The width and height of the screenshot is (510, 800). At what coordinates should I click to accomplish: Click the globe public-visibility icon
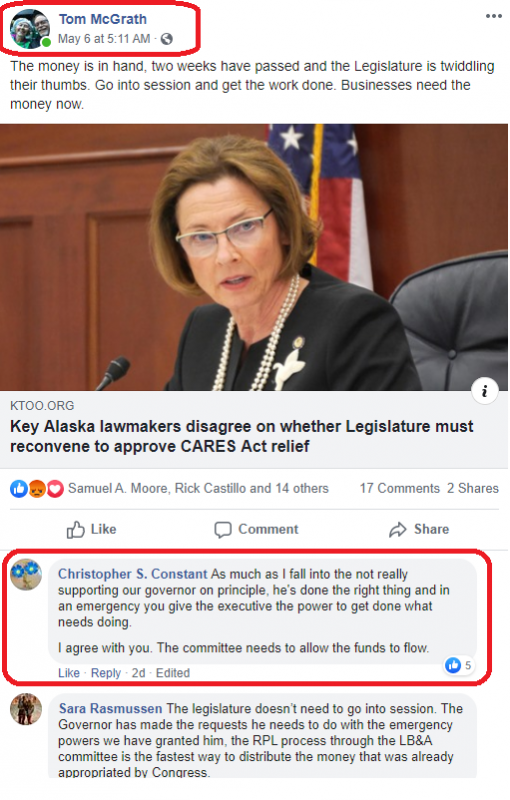coord(167,39)
